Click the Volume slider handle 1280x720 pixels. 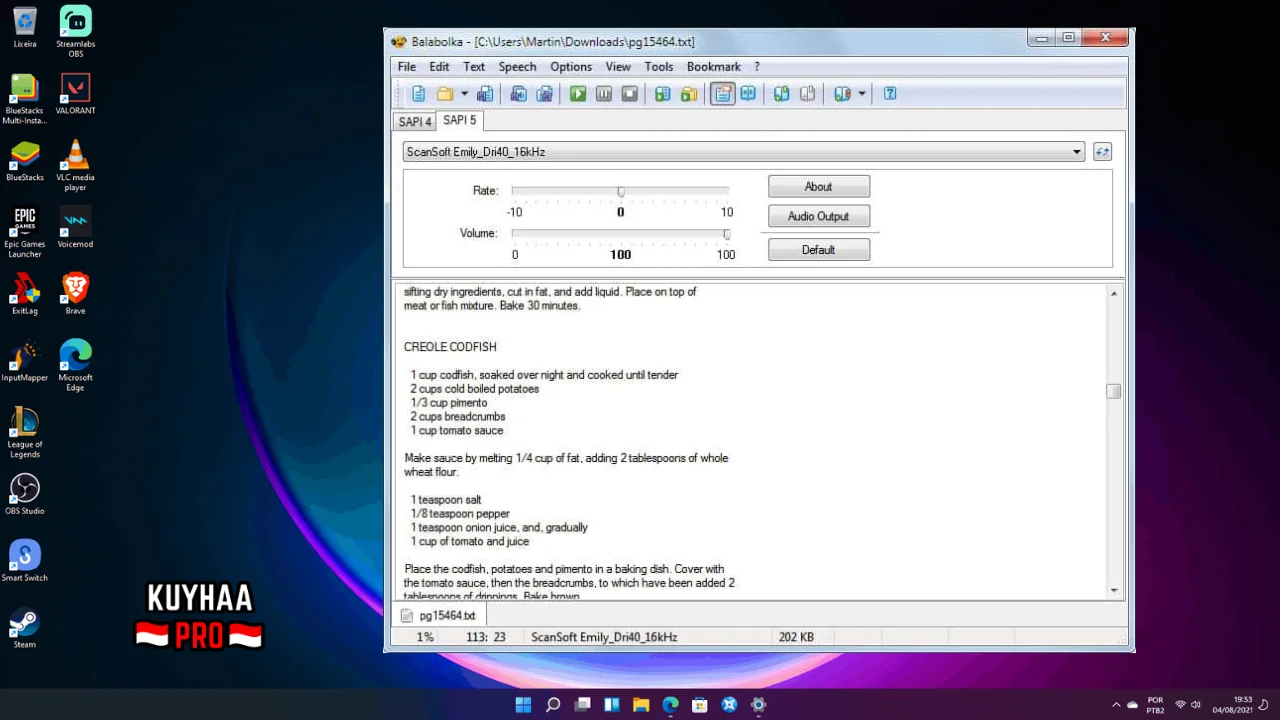tap(727, 234)
